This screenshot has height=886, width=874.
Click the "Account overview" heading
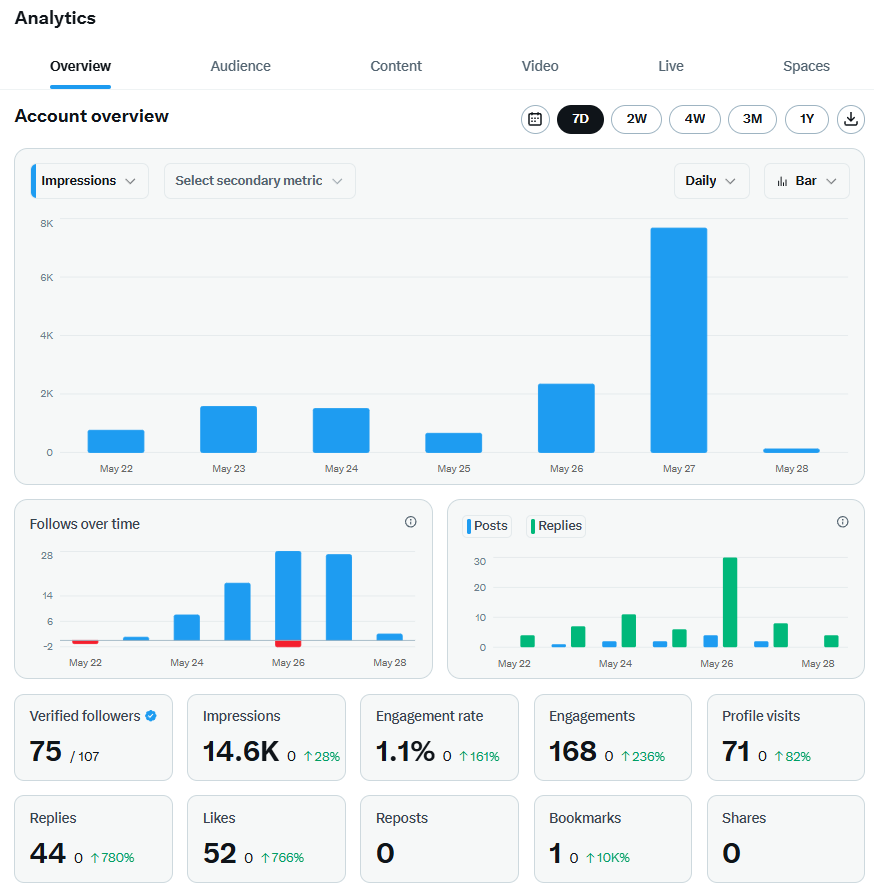[x=92, y=116]
